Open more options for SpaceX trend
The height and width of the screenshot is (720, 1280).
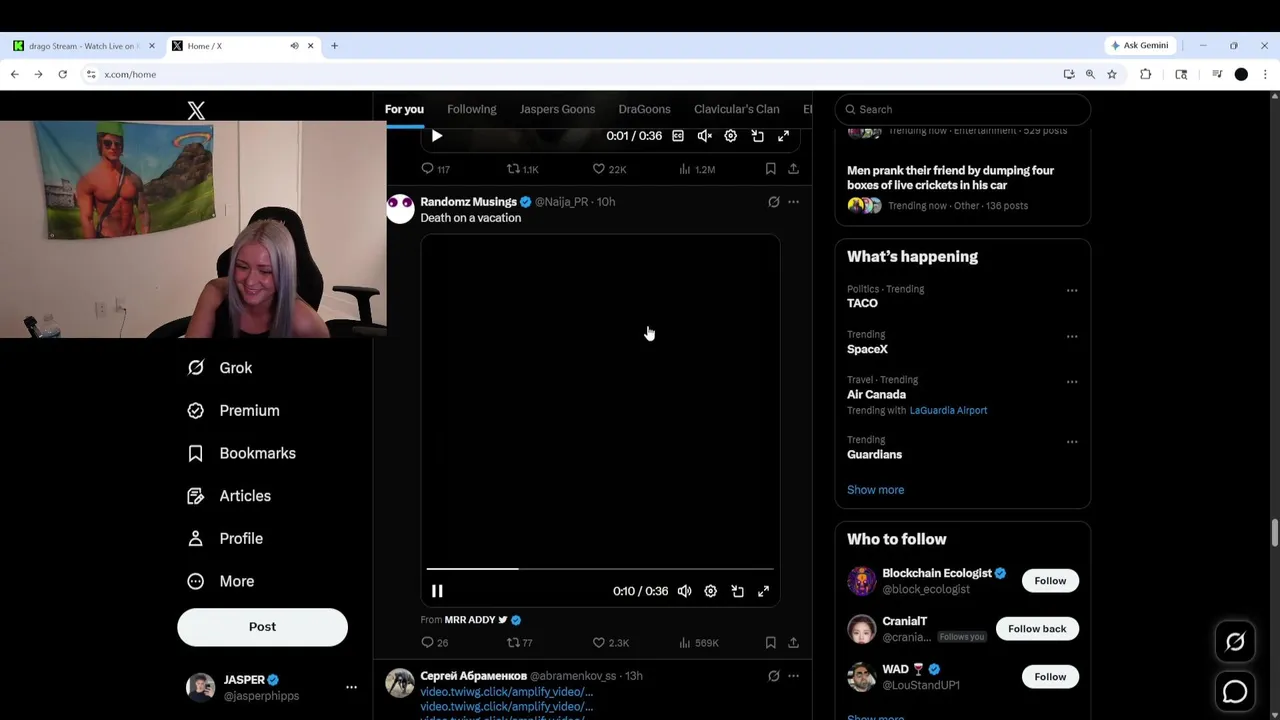(x=1072, y=337)
